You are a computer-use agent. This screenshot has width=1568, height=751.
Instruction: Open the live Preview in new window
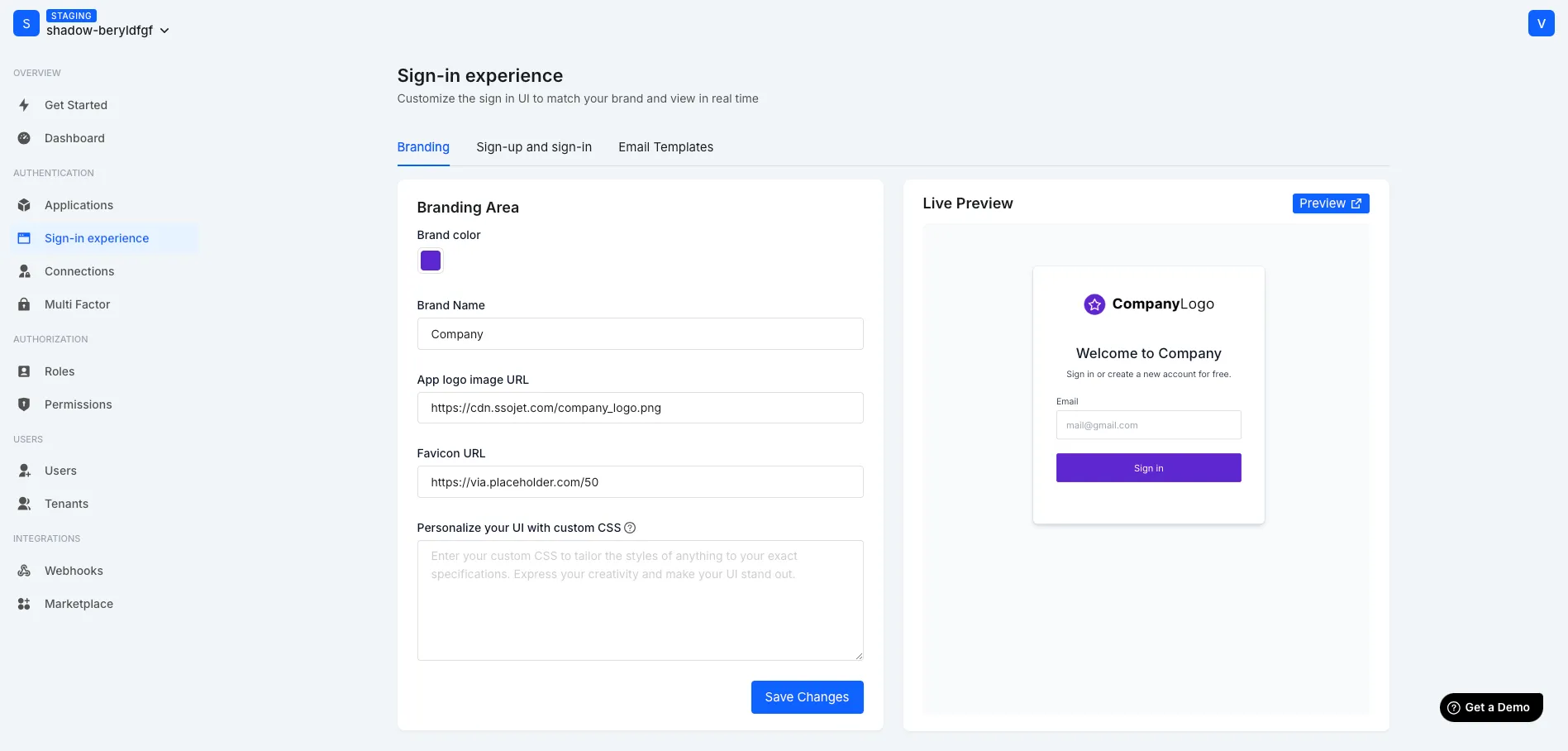[x=1330, y=203]
